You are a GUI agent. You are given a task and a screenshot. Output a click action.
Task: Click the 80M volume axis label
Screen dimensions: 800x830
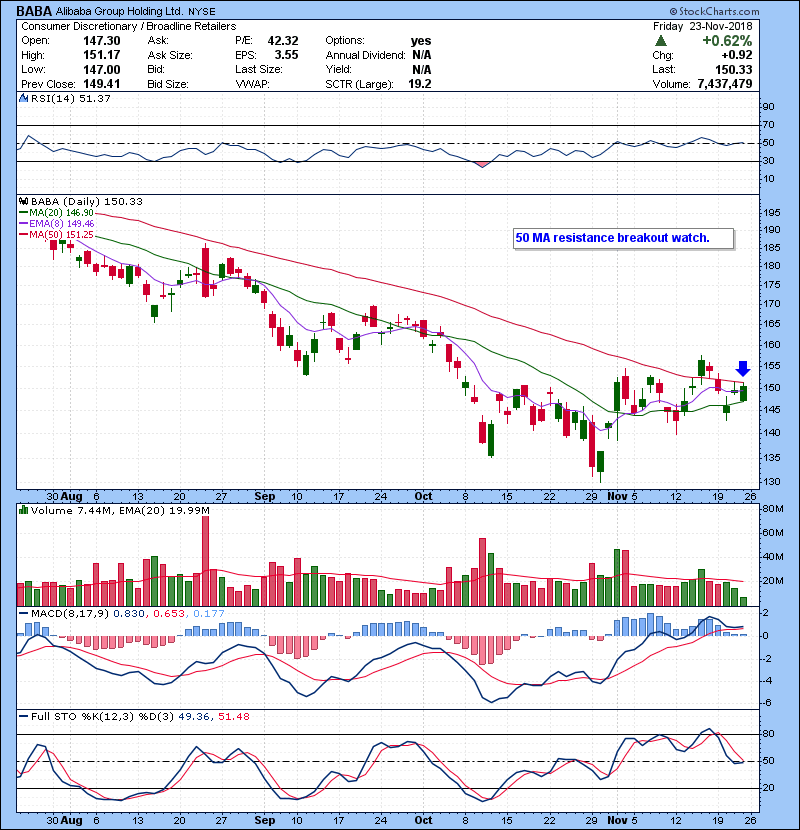point(772,509)
